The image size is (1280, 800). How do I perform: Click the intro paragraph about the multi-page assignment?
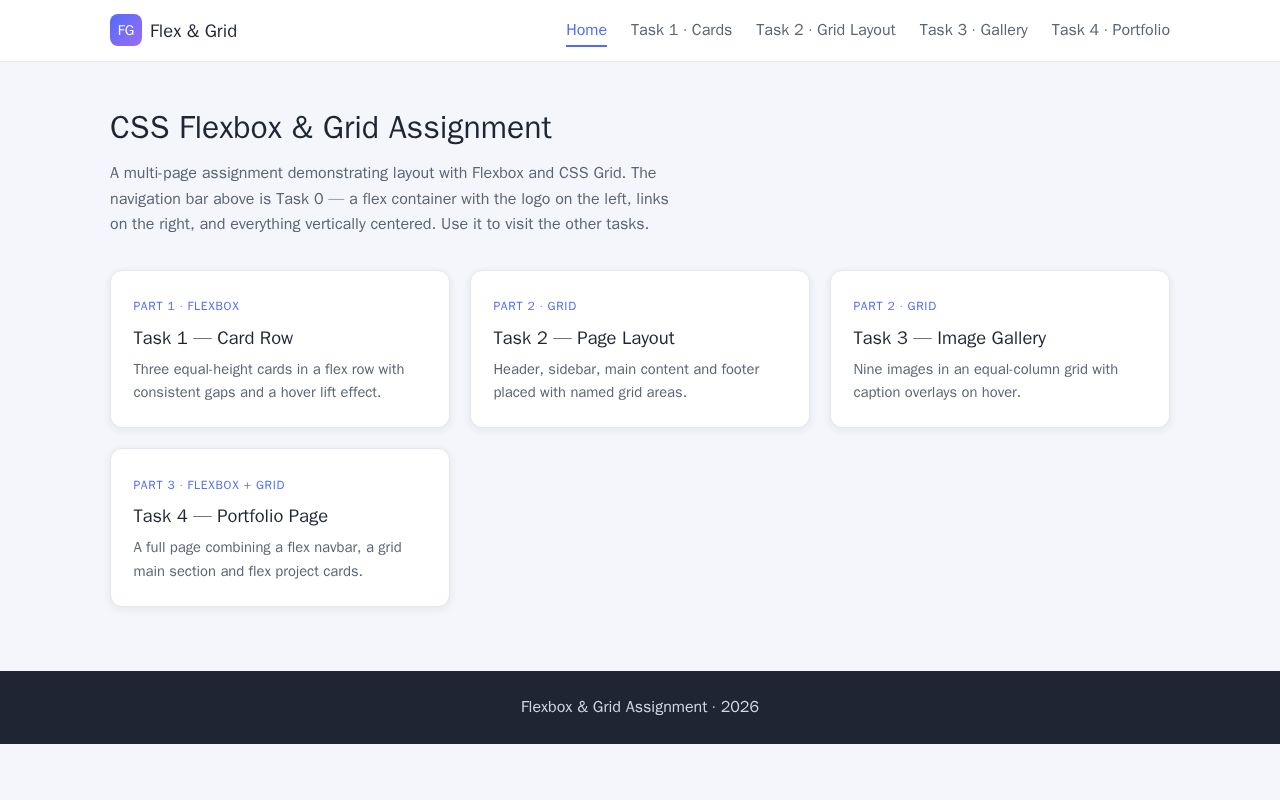pos(389,198)
